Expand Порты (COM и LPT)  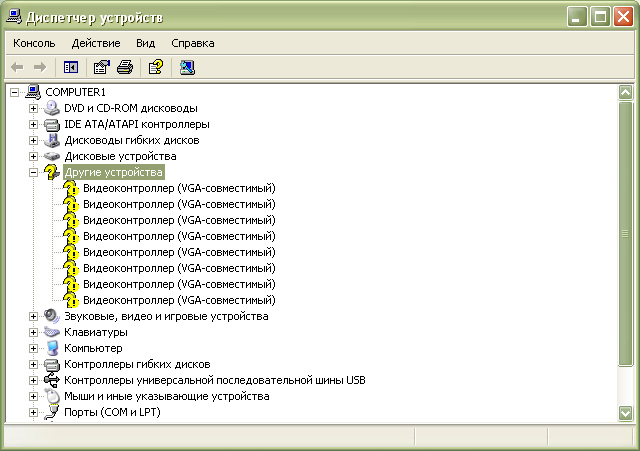[33, 412]
